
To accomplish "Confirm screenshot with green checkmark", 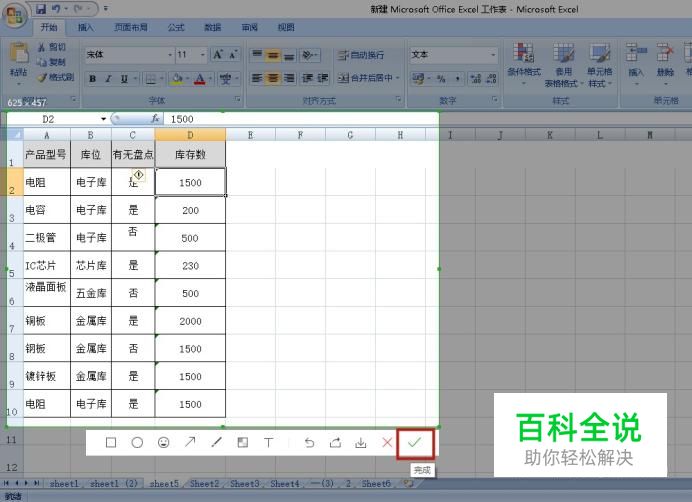I will click(x=415, y=443).
